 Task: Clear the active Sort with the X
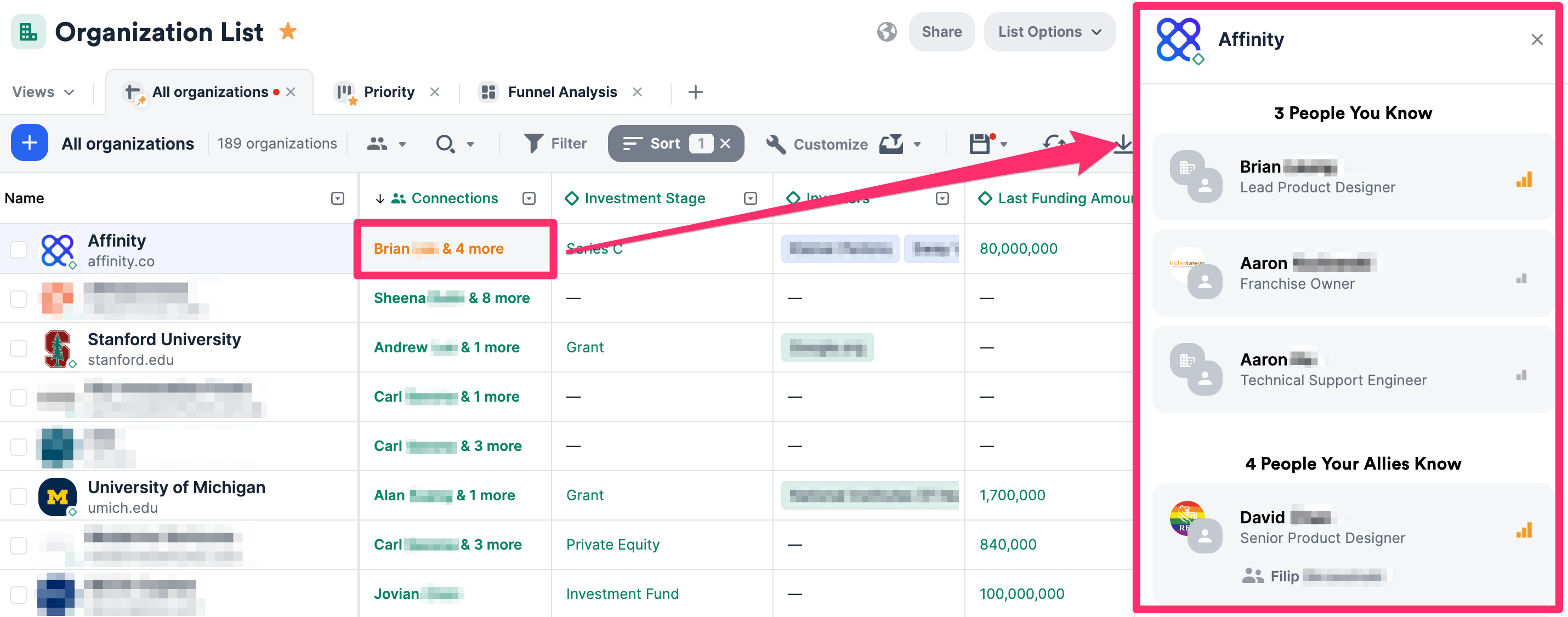pos(725,144)
